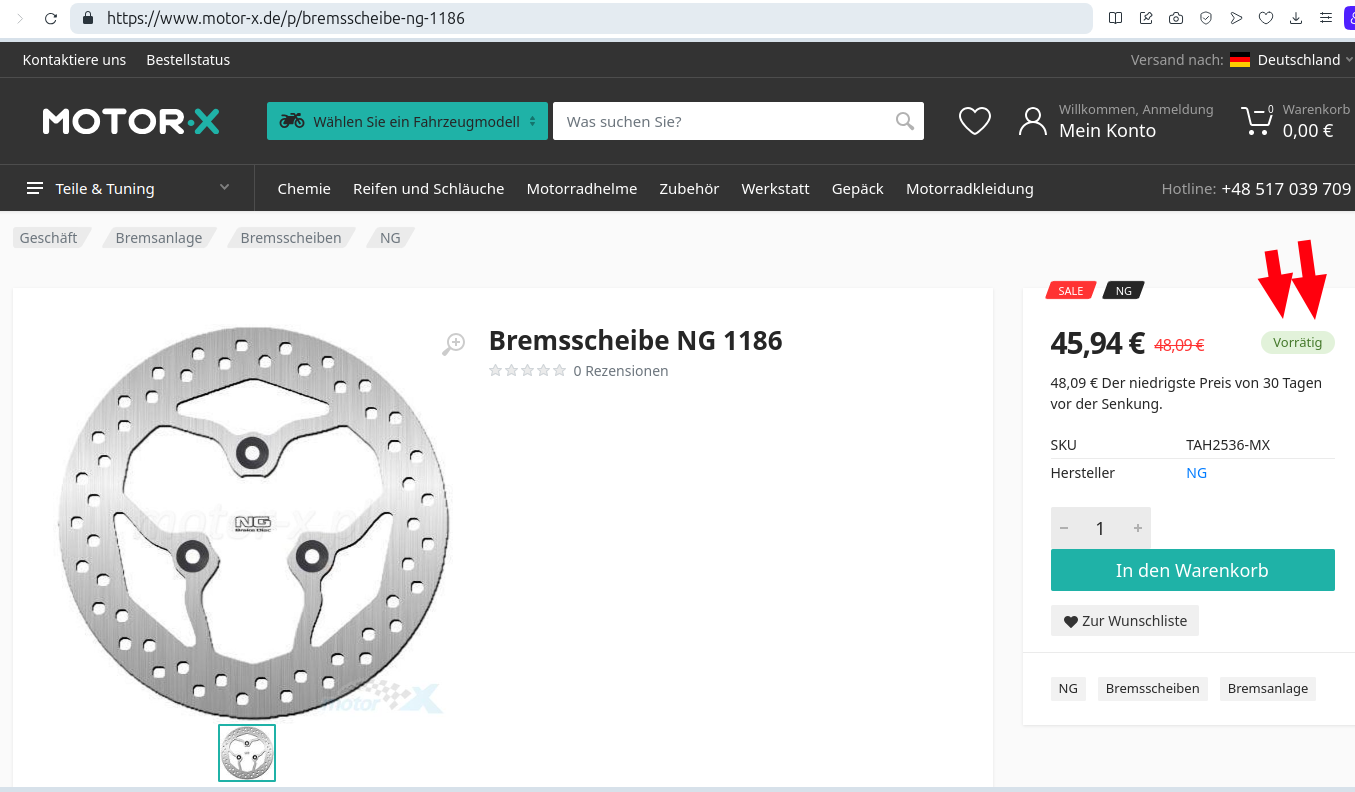Screen dimensions: 1355x792
Task: Click the browser snapshot camera icon
Action: tap(1176, 18)
